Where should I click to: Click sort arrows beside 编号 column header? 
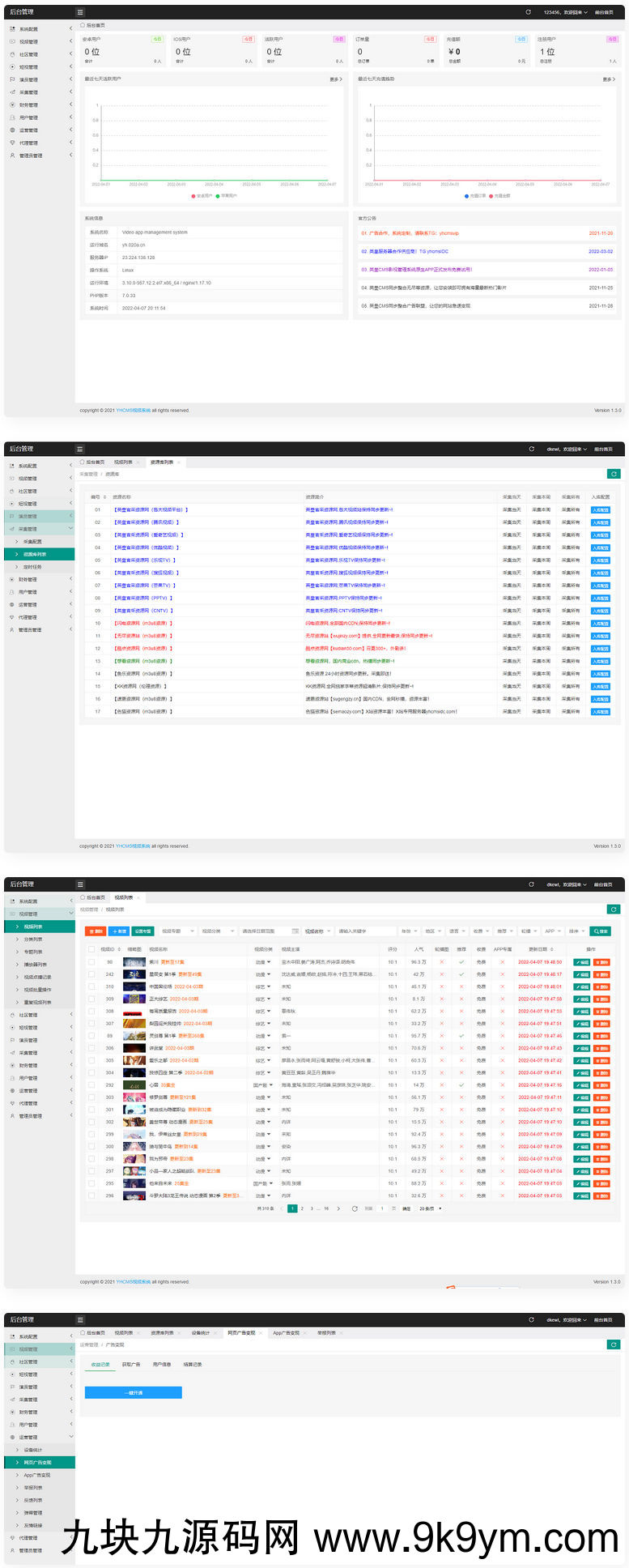pyautogui.click(x=105, y=497)
